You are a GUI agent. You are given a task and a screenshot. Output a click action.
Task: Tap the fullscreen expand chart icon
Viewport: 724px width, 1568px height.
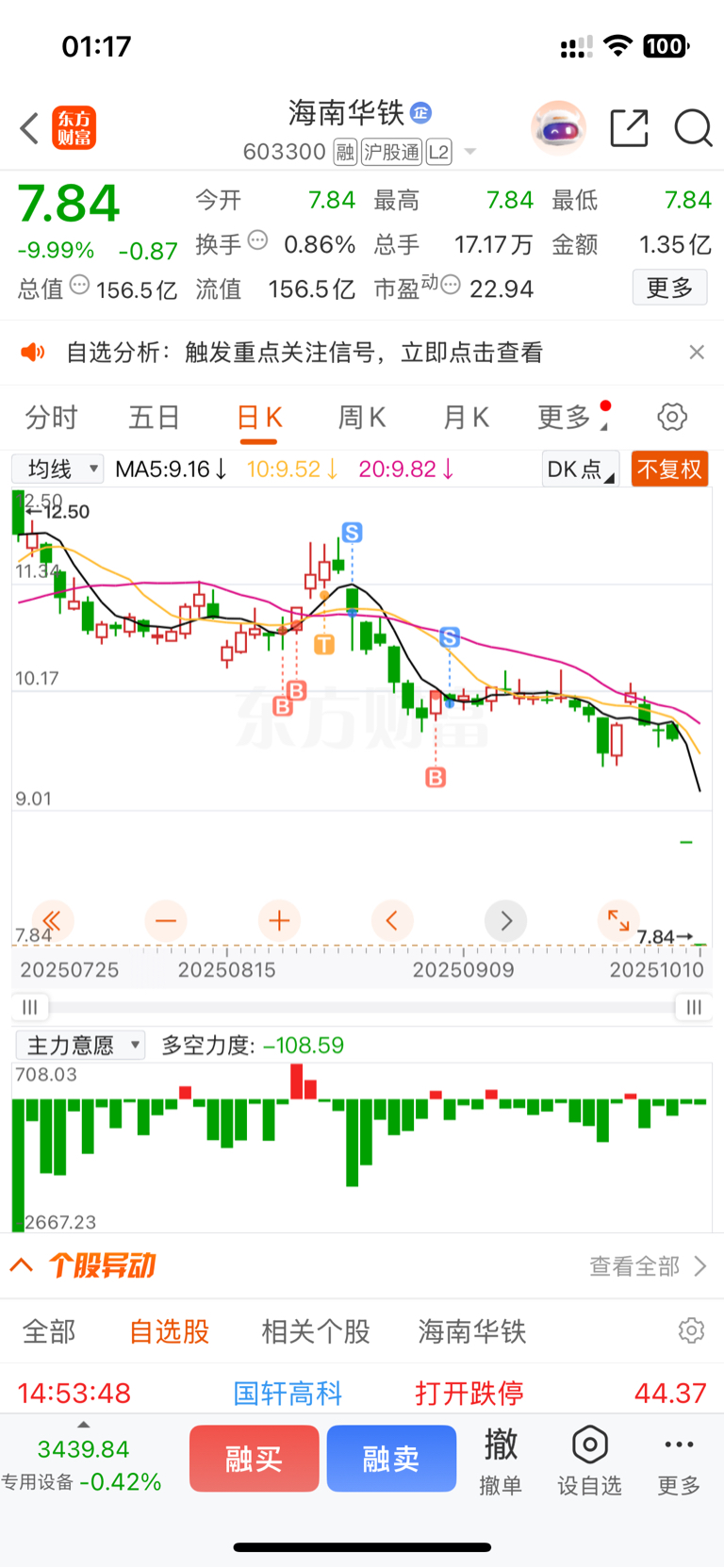coord(618,920)
